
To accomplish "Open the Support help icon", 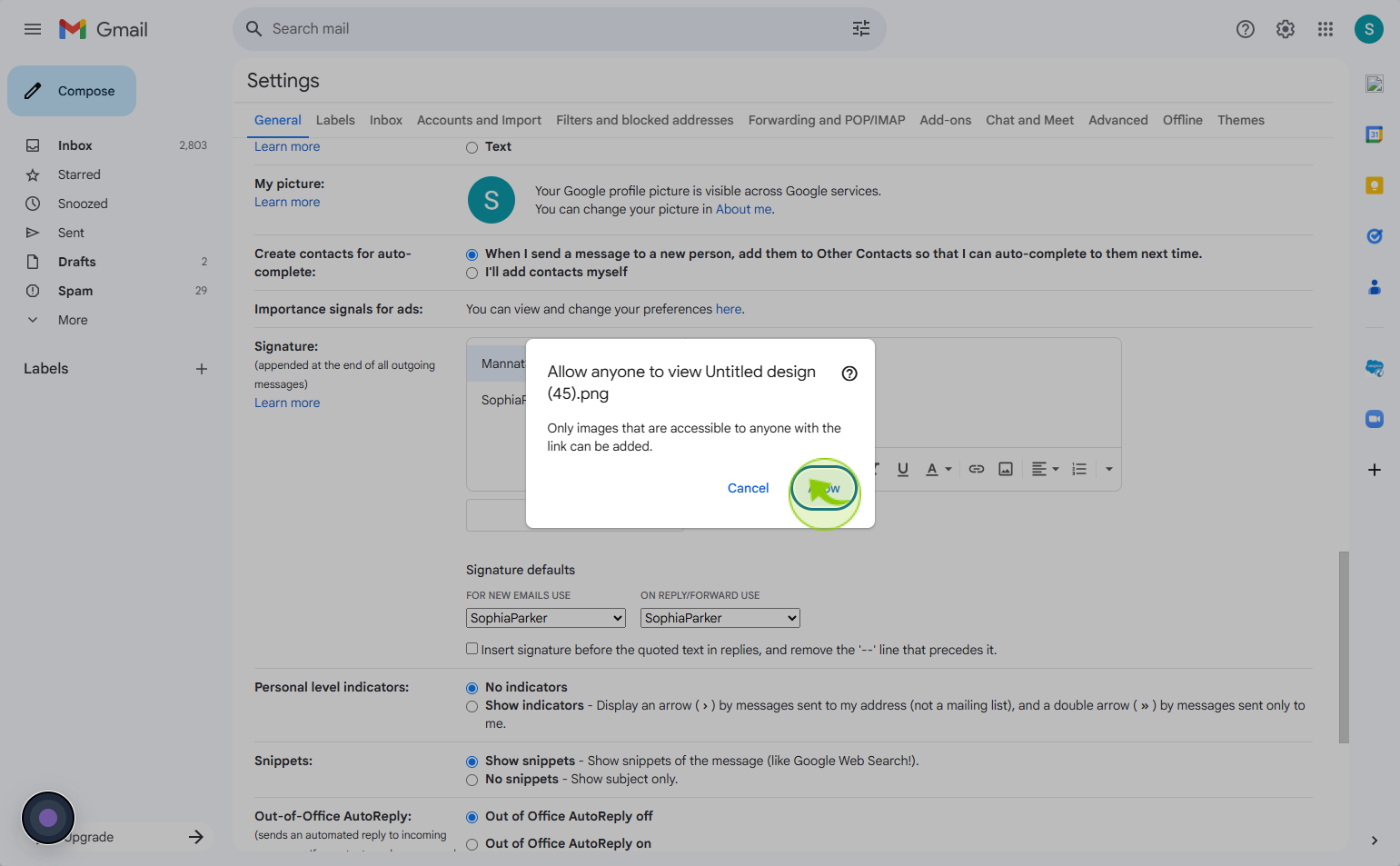I will 1246,29.
